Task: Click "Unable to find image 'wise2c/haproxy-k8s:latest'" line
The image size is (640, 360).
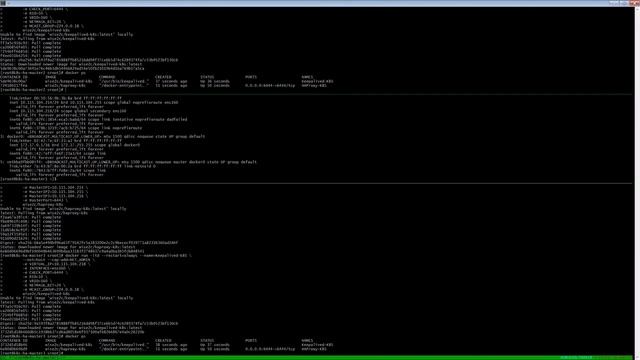Action: pos(63,209)
